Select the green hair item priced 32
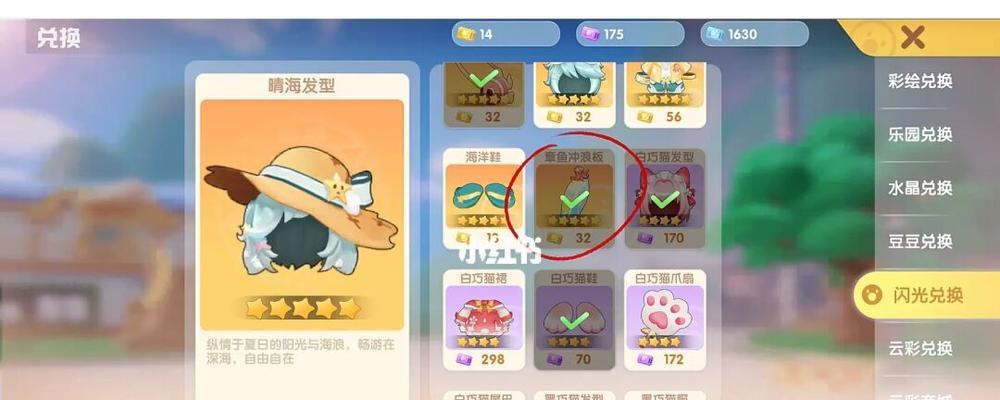The image size is (1000, 400). 575,94
